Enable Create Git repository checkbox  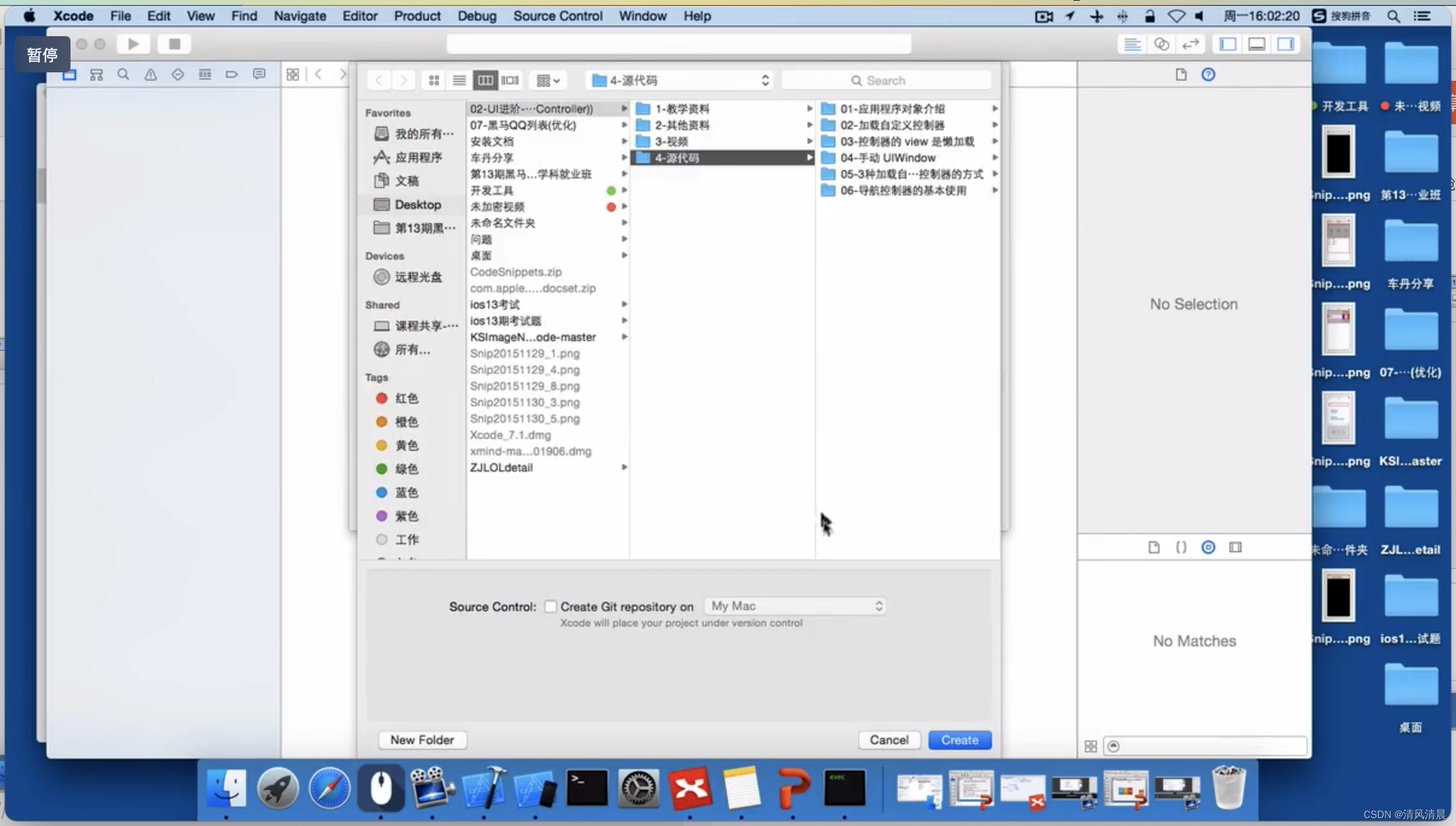point(550,607)
